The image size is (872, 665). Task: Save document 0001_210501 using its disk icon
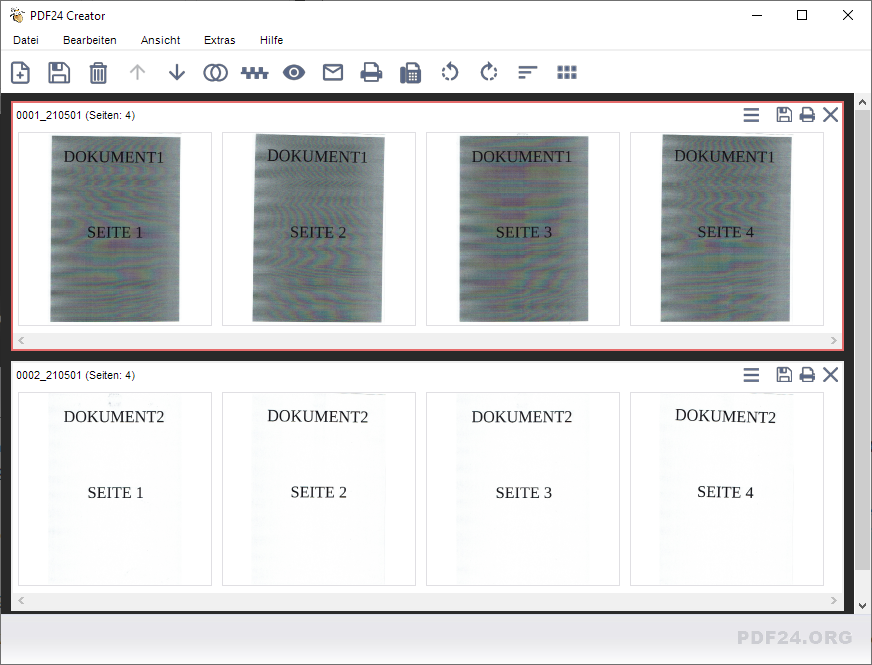pos(784,115)
